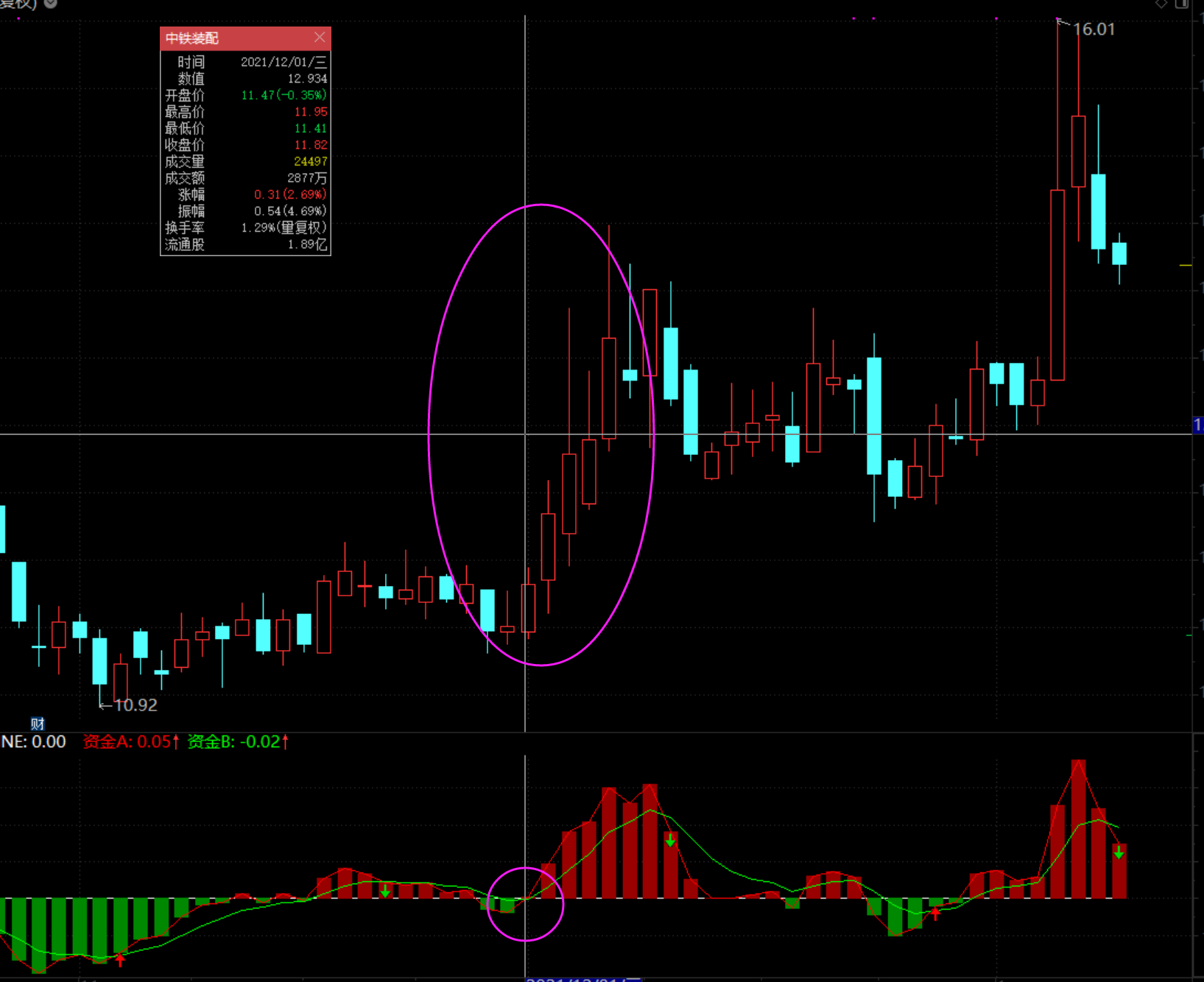
Task: Open the chevron dropdown beside 复权 label
Action: [51, 3]
